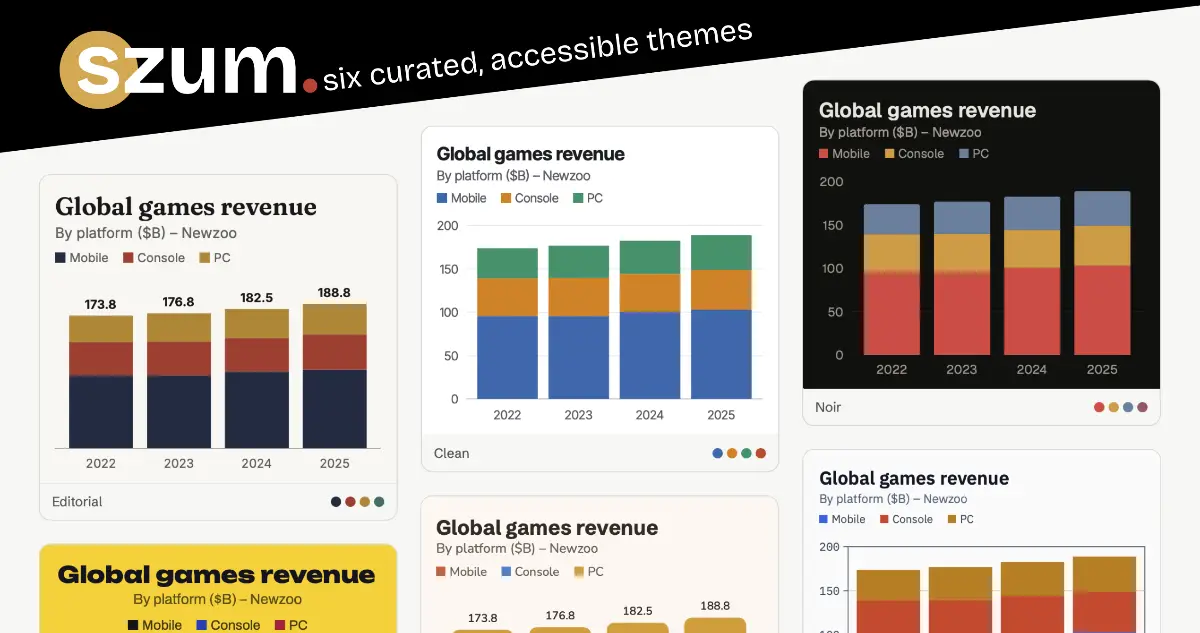Click Global games revenue title in Clean card
Image resolution: width=1200 pixels, height=633 pixels.
pyautogui.click(x=530, y=154)
